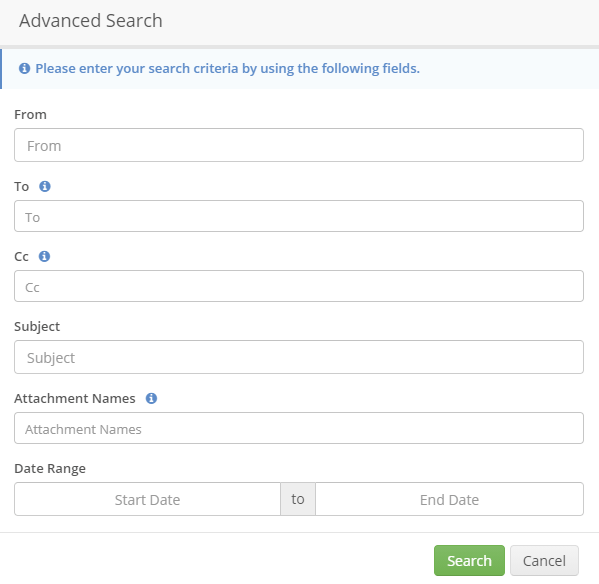The height and width of the screenshot is (584, 599).
Task: Click the Subject field label
Action: click(37, 327)
